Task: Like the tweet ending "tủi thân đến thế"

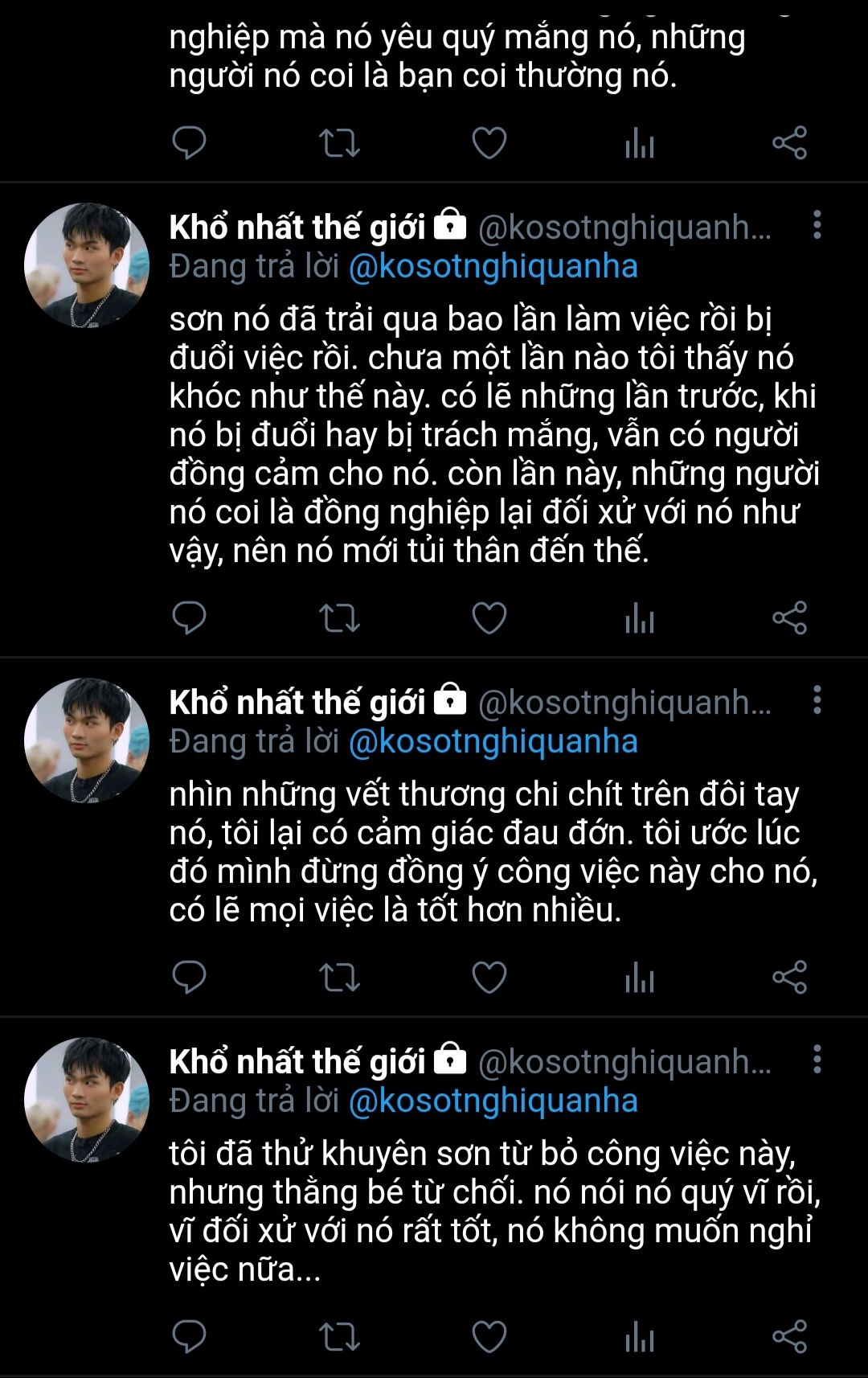Action: tap(489, 617)
